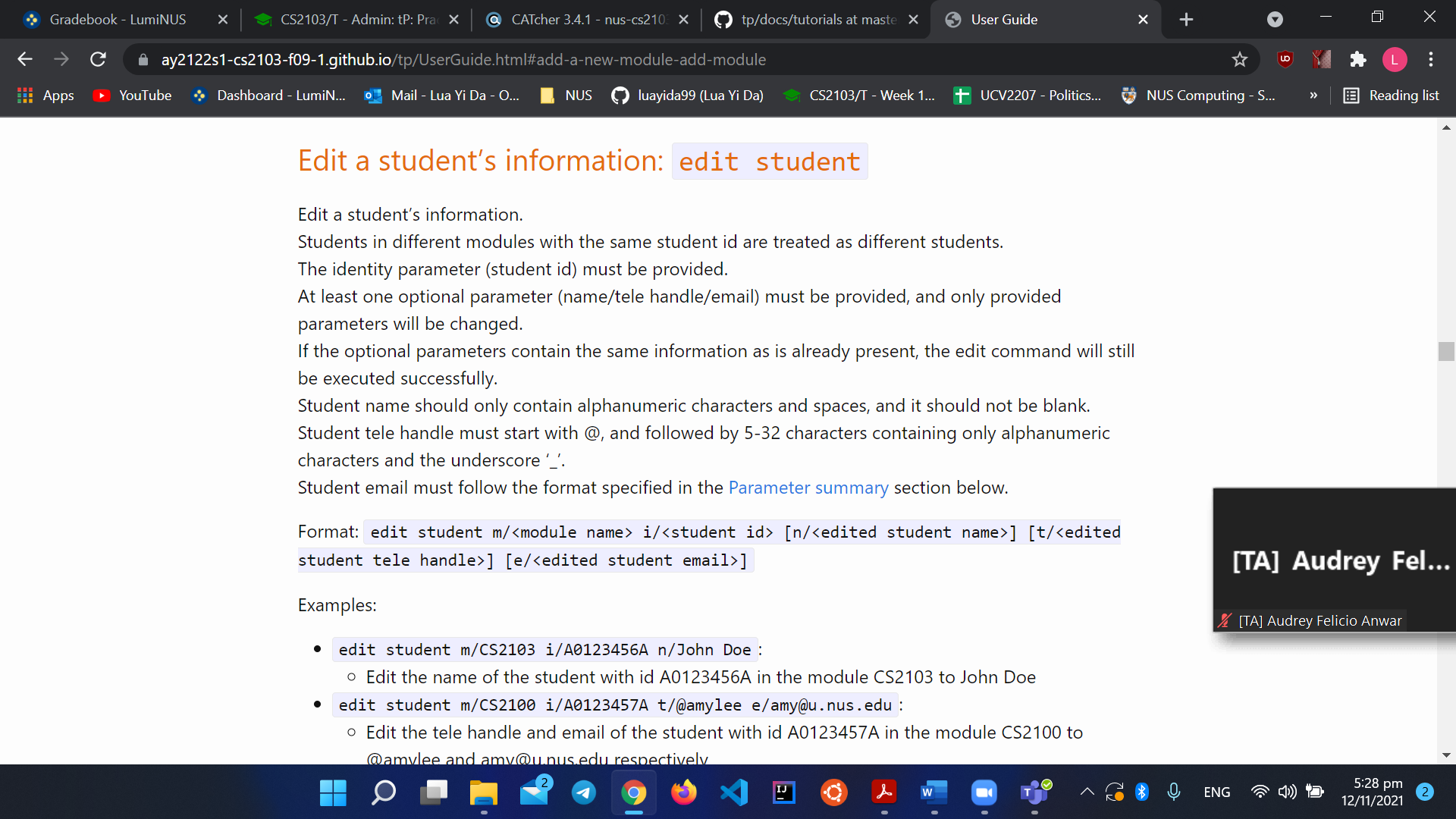1456x819 pixels.
Task: Switch to the CATcher 3.4.1 tab
Action: [x=588, y=20]
